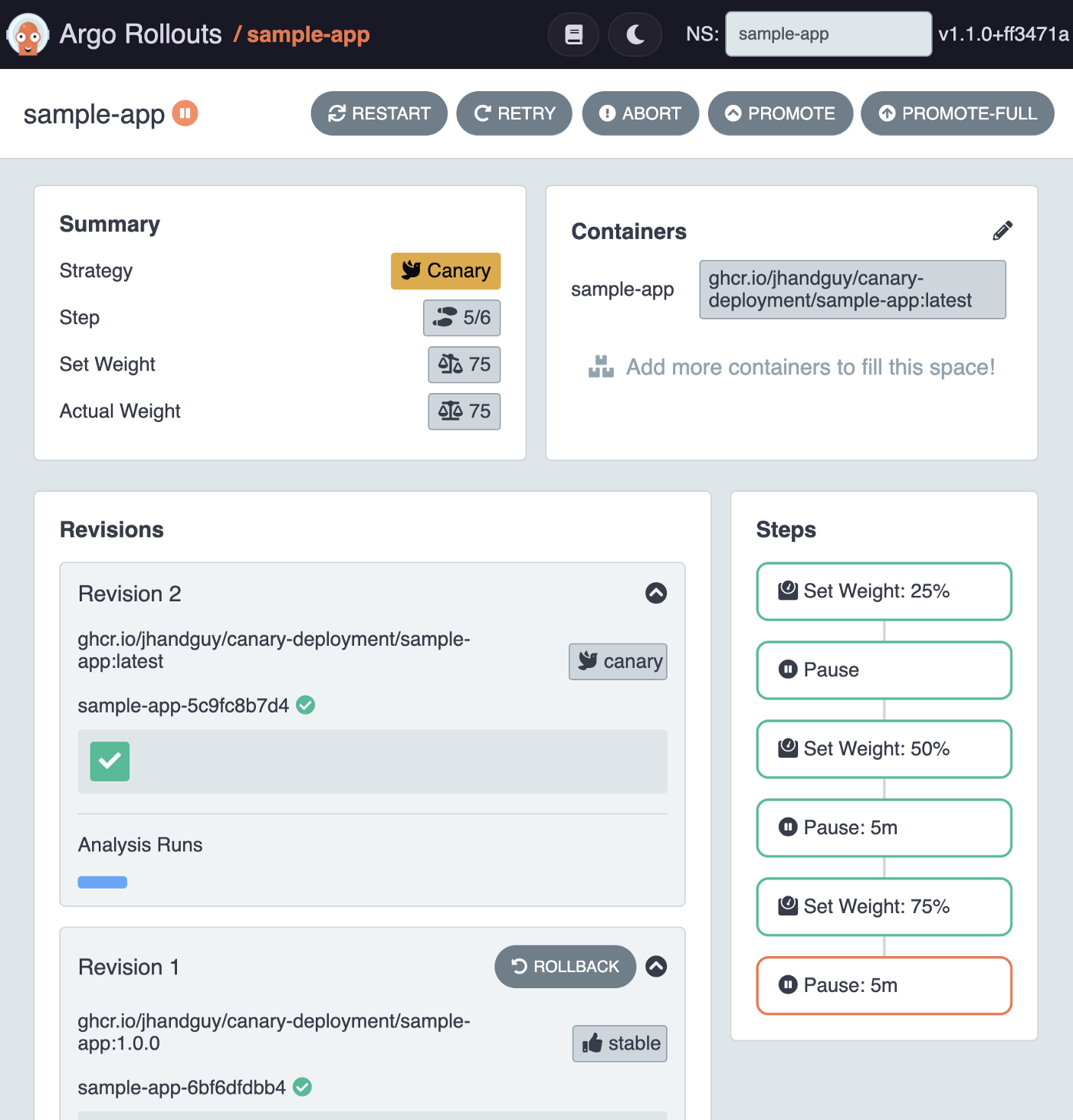Click the NS: label
1073x1120 pixels.
702,34
